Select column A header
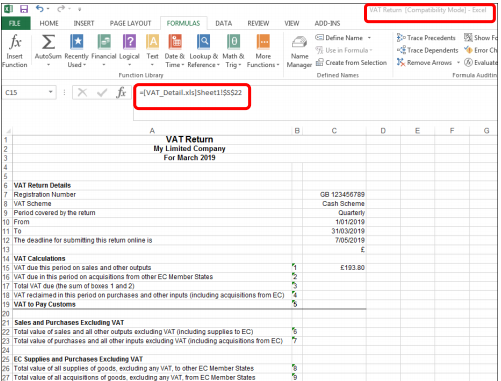The height and width of the screenshot is (381, 501). [x=152, y=131]
